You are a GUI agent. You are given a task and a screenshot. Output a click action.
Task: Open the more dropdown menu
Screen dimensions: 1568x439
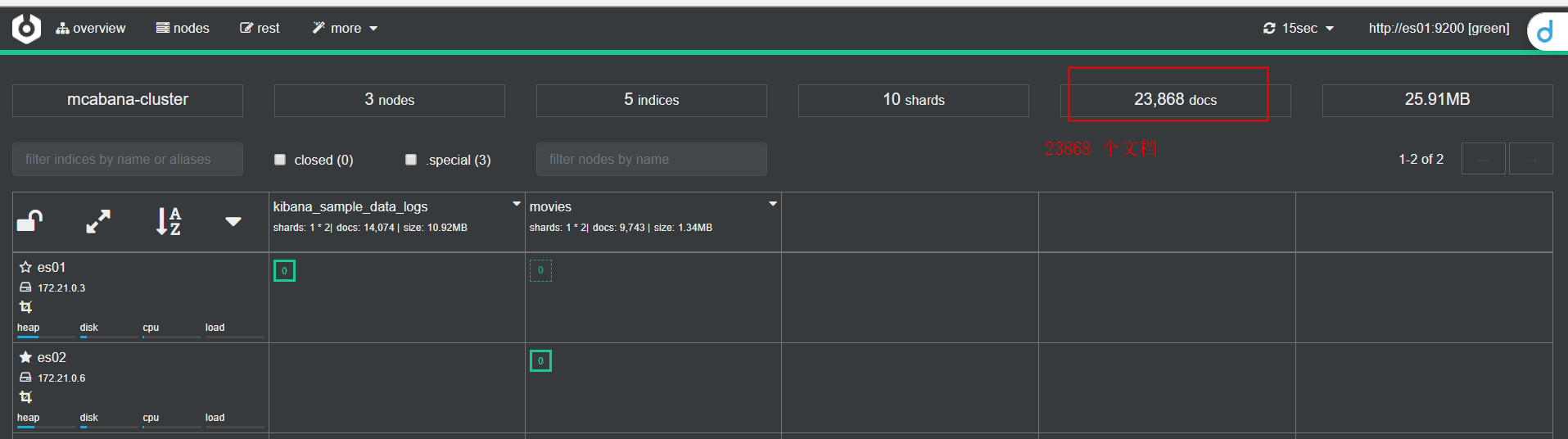[x=345, y=29]
